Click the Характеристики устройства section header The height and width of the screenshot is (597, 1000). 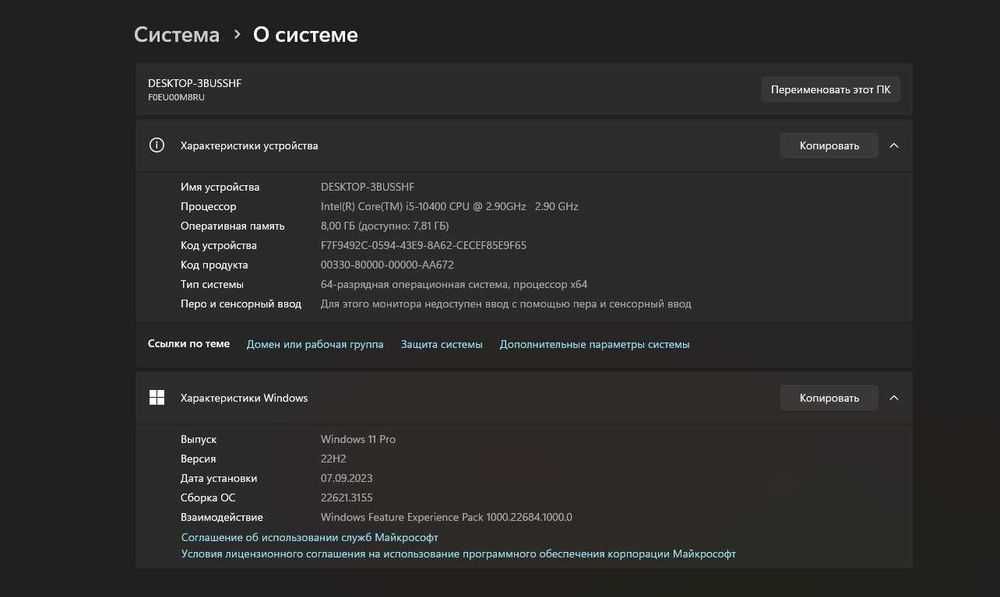coord(524,145)
